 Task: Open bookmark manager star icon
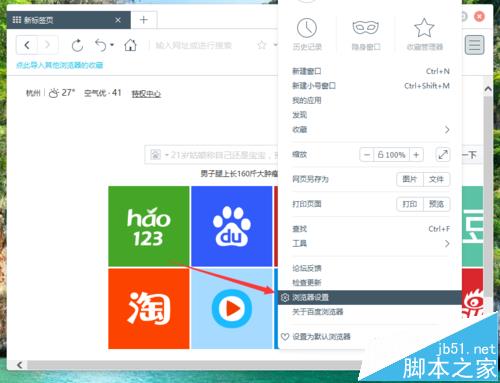coord(424,28)
